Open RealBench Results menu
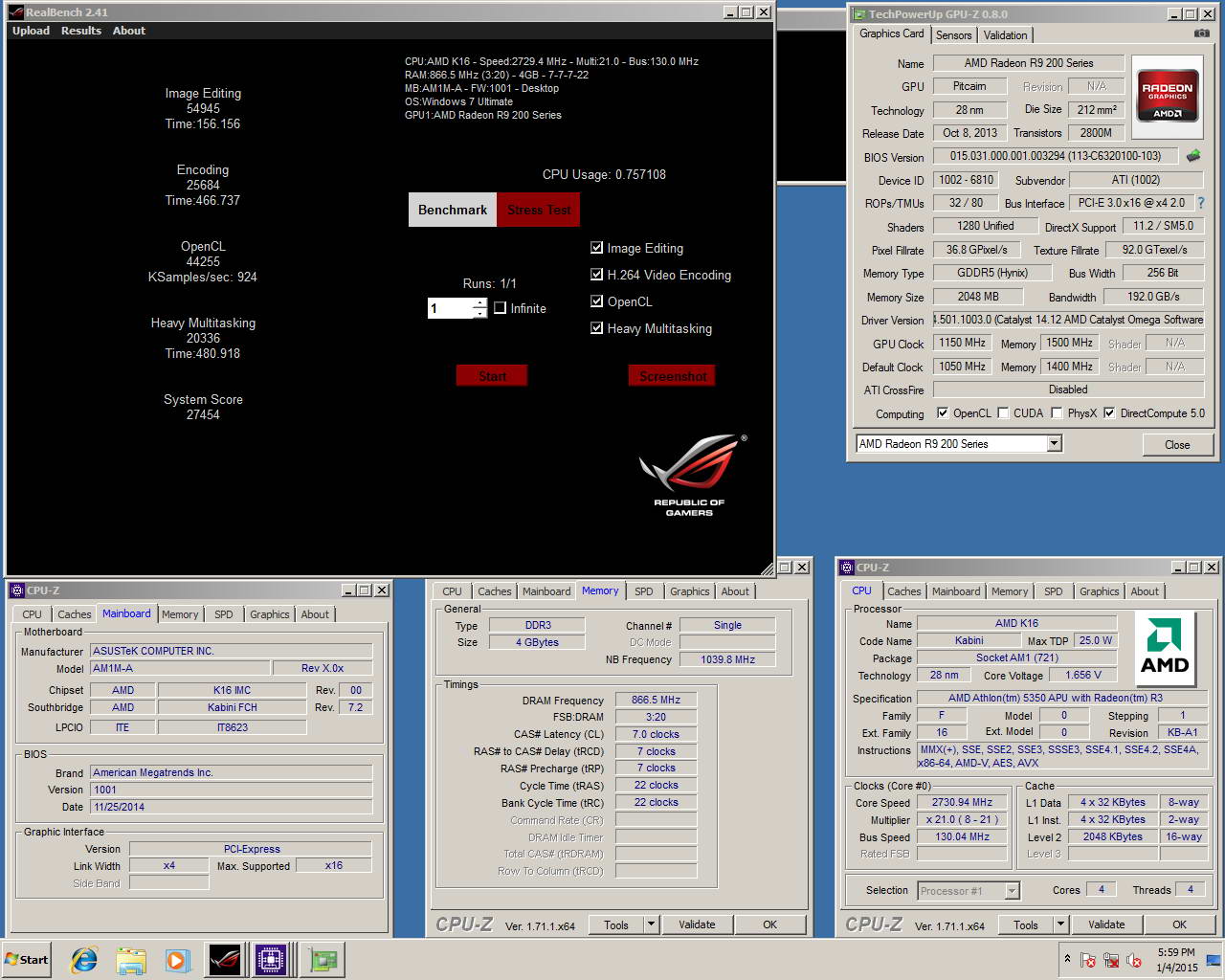 tap(81, 31)
